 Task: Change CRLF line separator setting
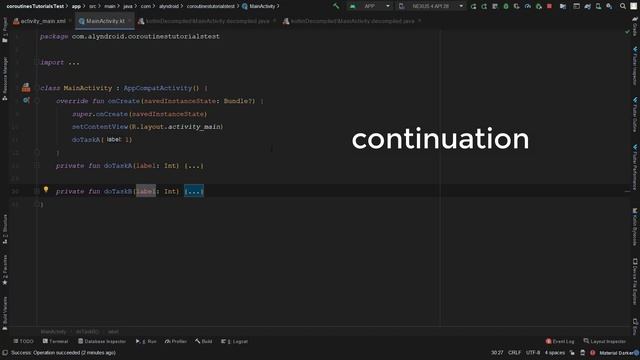coord(514,353)
